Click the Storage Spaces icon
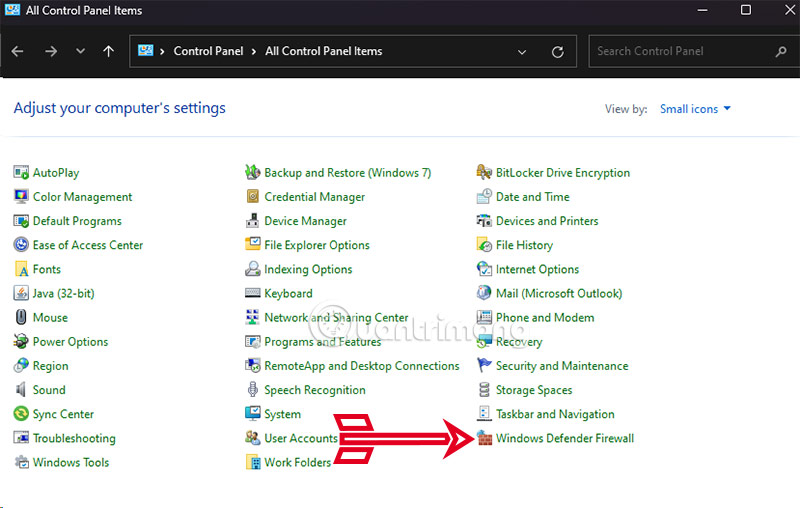The height and width of the screenshot is (508, 800). pyautogui.click(x=484, y=390)
